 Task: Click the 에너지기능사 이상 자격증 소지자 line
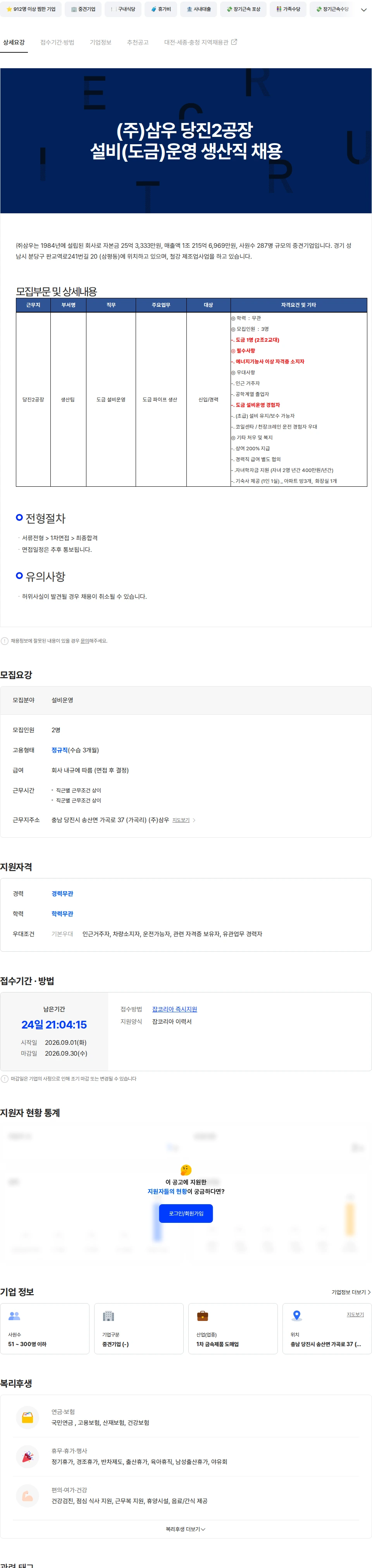(x=268, y=361)
